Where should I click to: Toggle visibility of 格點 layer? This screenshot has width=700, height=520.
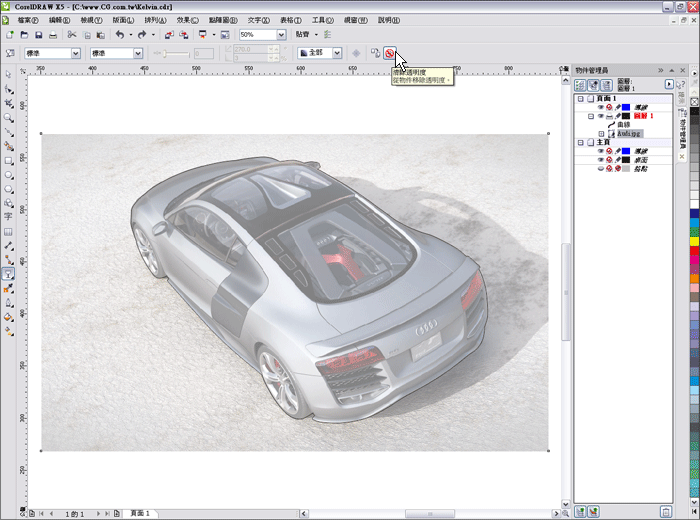click(x=600, y=168)
